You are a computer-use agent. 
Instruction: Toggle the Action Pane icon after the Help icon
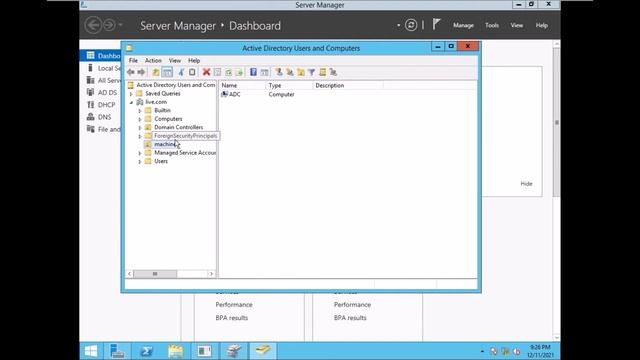[264, 72]
